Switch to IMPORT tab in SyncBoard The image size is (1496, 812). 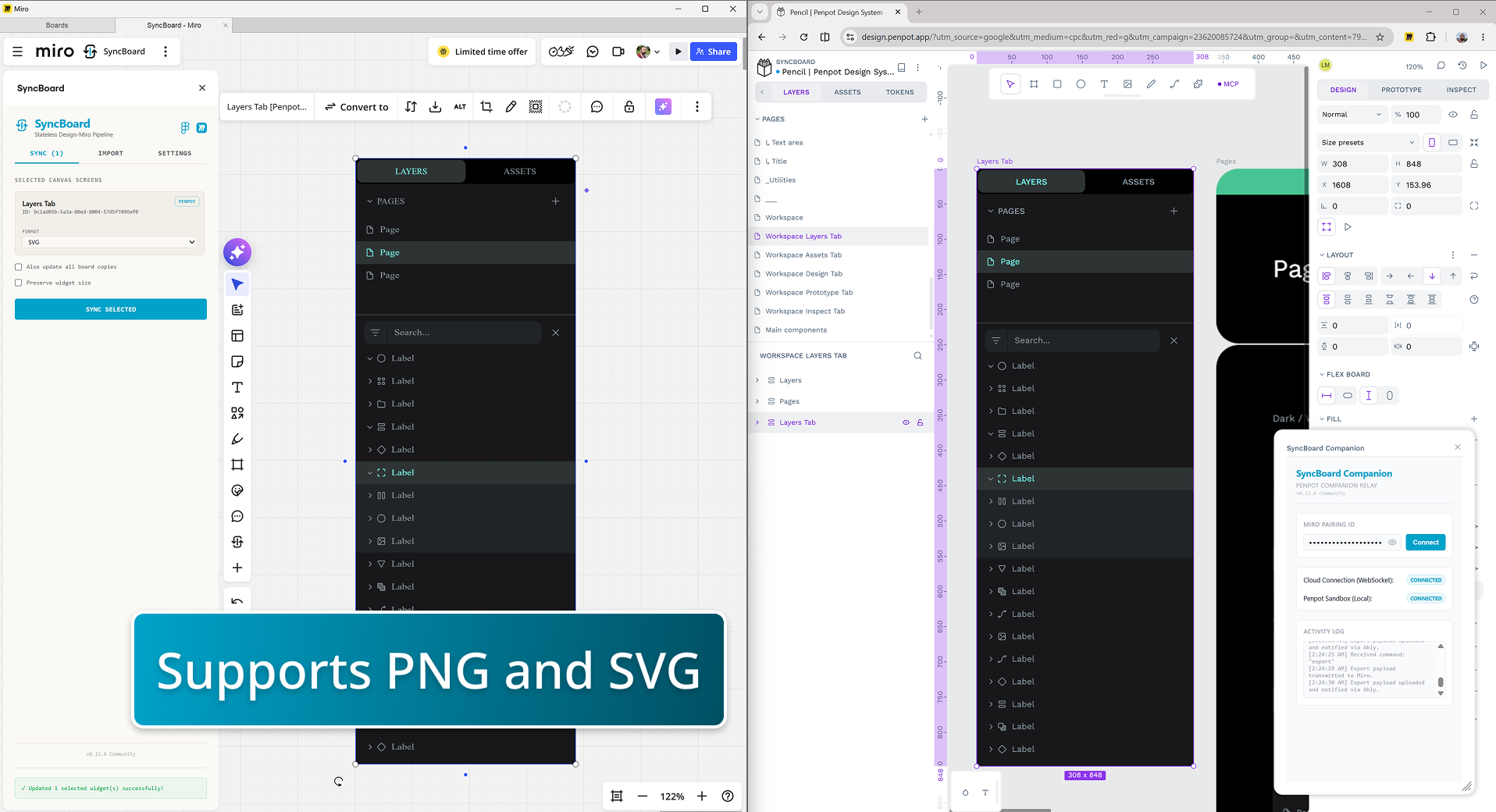click(111, 153)
